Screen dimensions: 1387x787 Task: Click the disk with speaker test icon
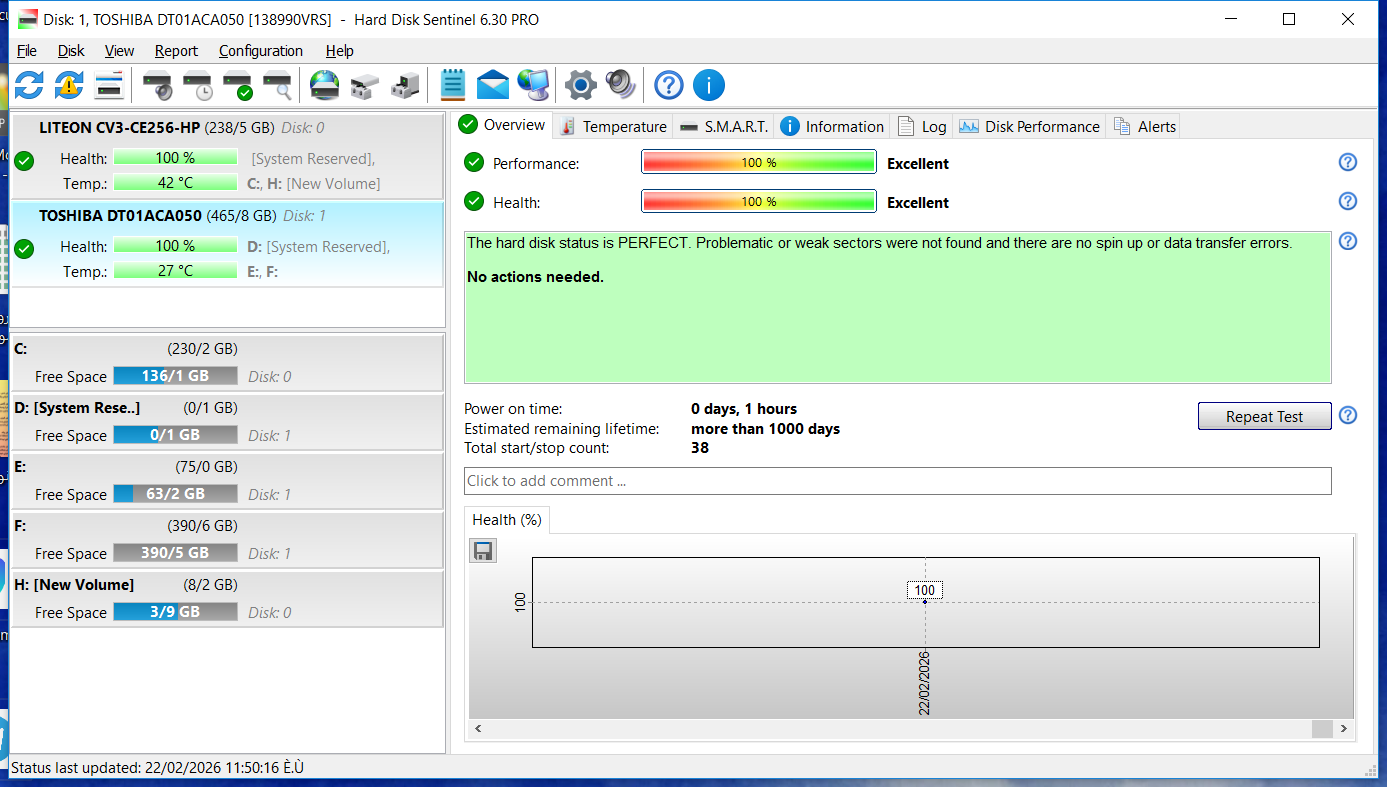point(157,86)
